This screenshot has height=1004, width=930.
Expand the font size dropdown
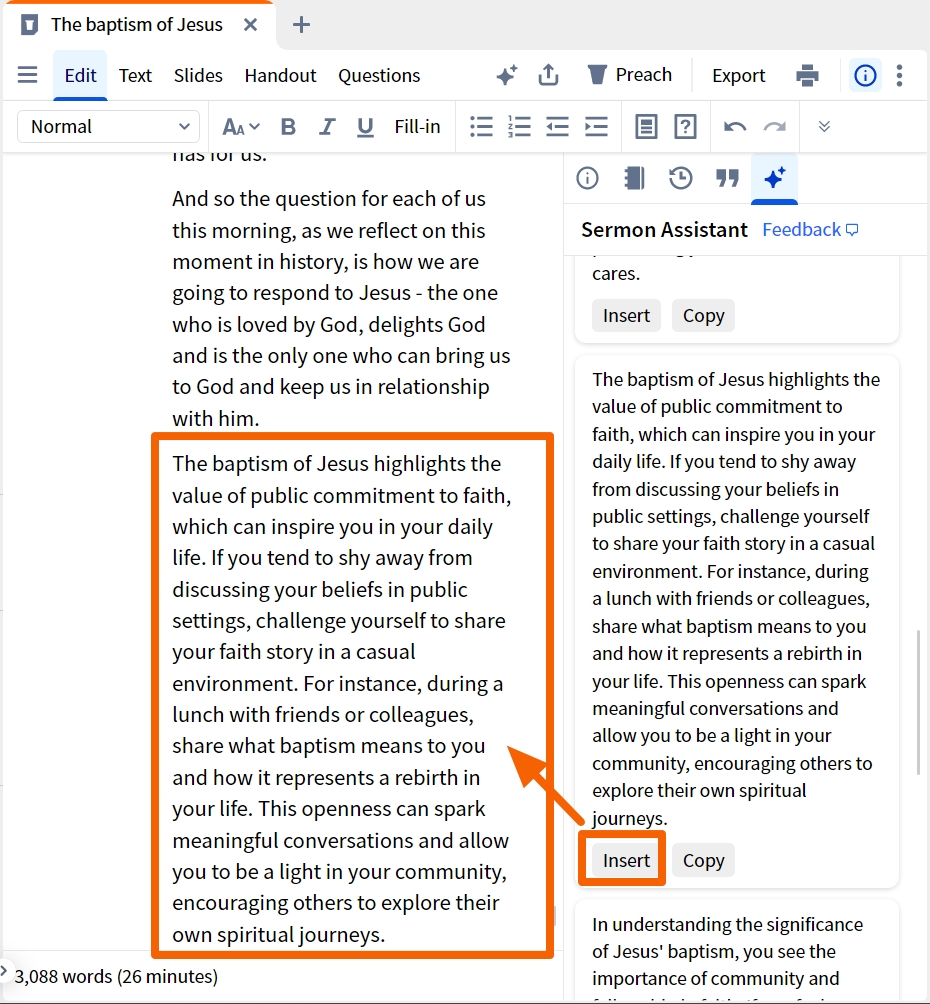click(x=241, y=127)
